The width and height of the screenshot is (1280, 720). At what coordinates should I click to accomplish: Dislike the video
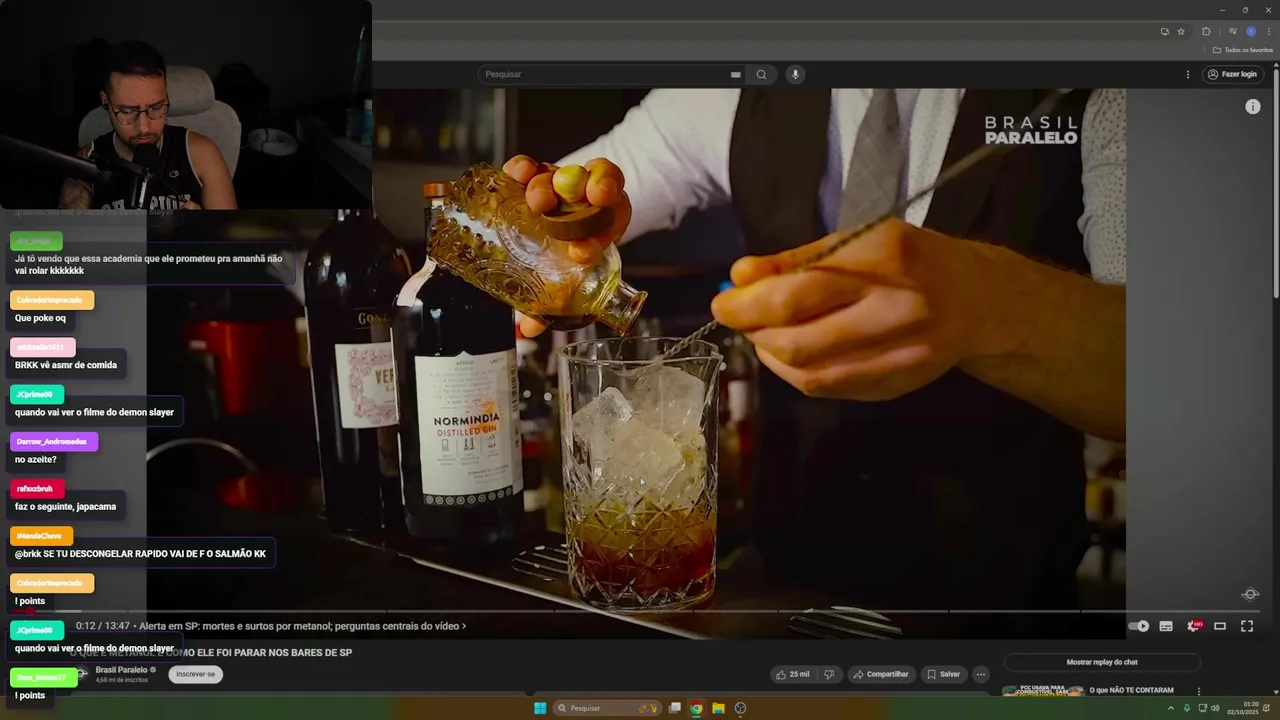pyautogui.click(x=829, y=674)
